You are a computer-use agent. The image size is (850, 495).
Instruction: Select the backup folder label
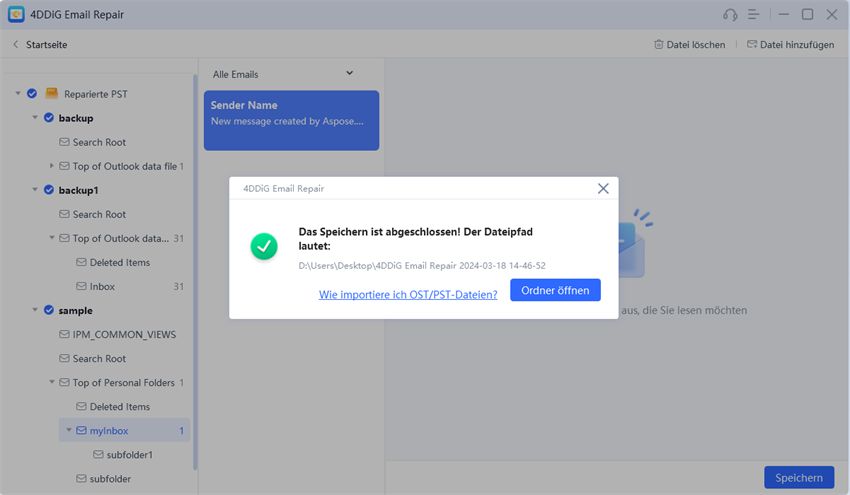(x=76, y=118)
